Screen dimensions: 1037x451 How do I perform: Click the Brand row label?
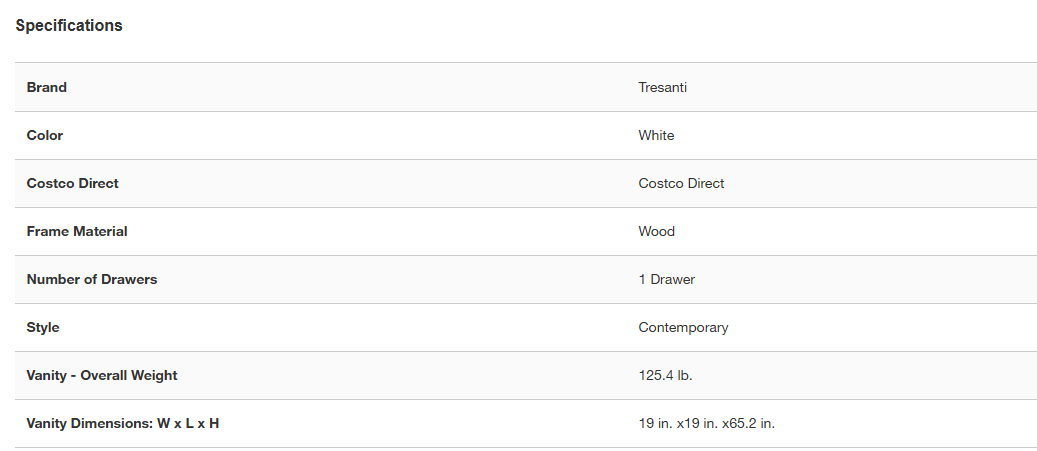pyautogui.click(x=47, y=87)
